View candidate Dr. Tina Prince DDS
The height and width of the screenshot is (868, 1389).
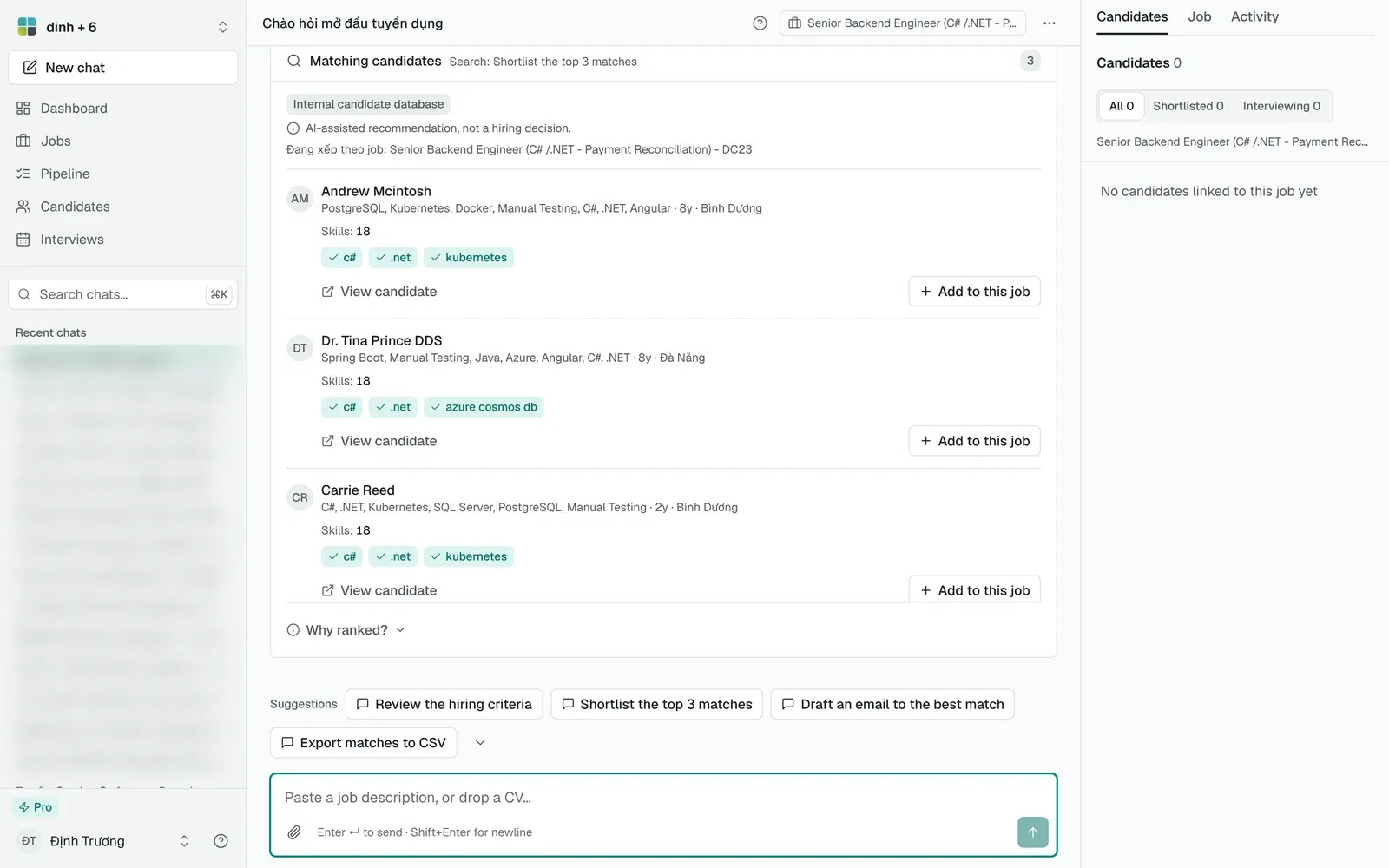[379, 441]
